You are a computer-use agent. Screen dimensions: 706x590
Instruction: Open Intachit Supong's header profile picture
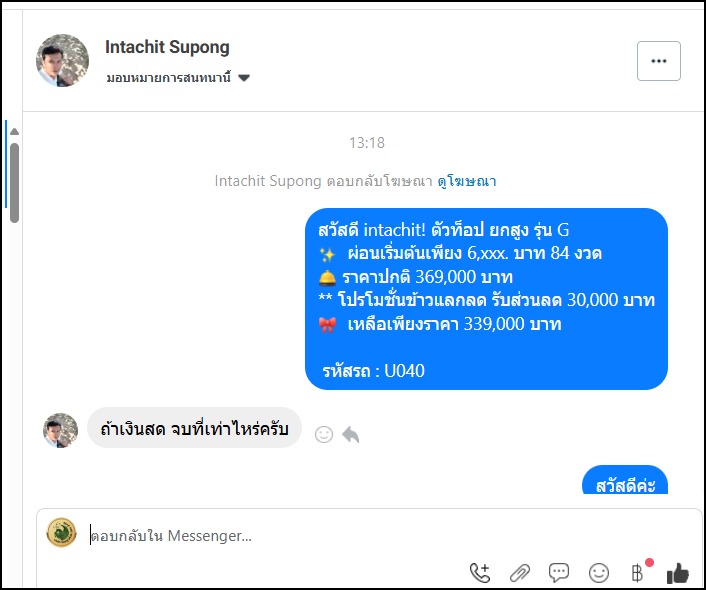[x=62, y=60]
